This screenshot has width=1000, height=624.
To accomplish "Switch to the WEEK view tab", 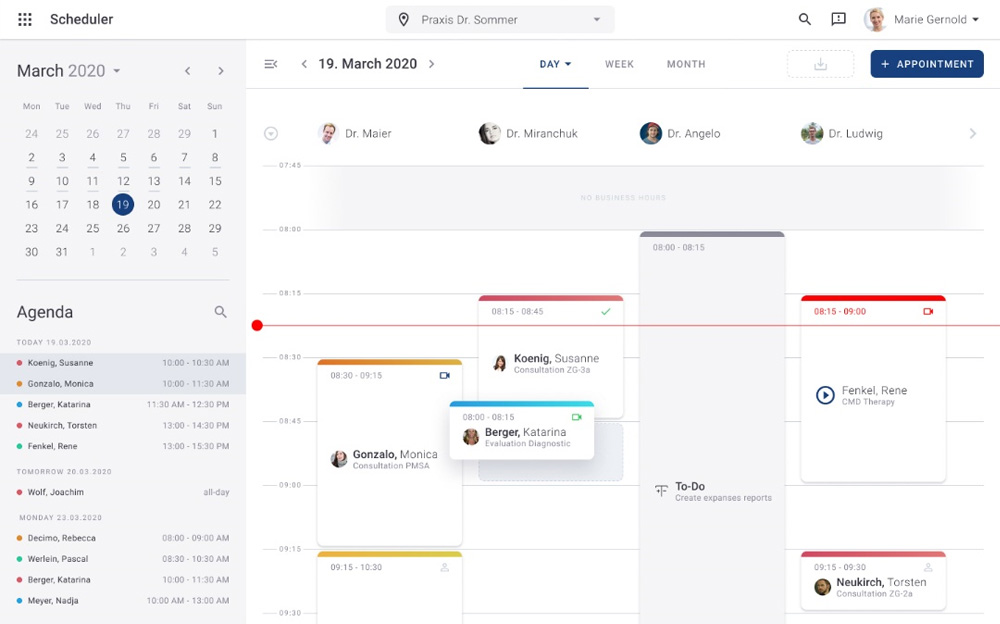I will pyautogui.click(x=619, y=64).
